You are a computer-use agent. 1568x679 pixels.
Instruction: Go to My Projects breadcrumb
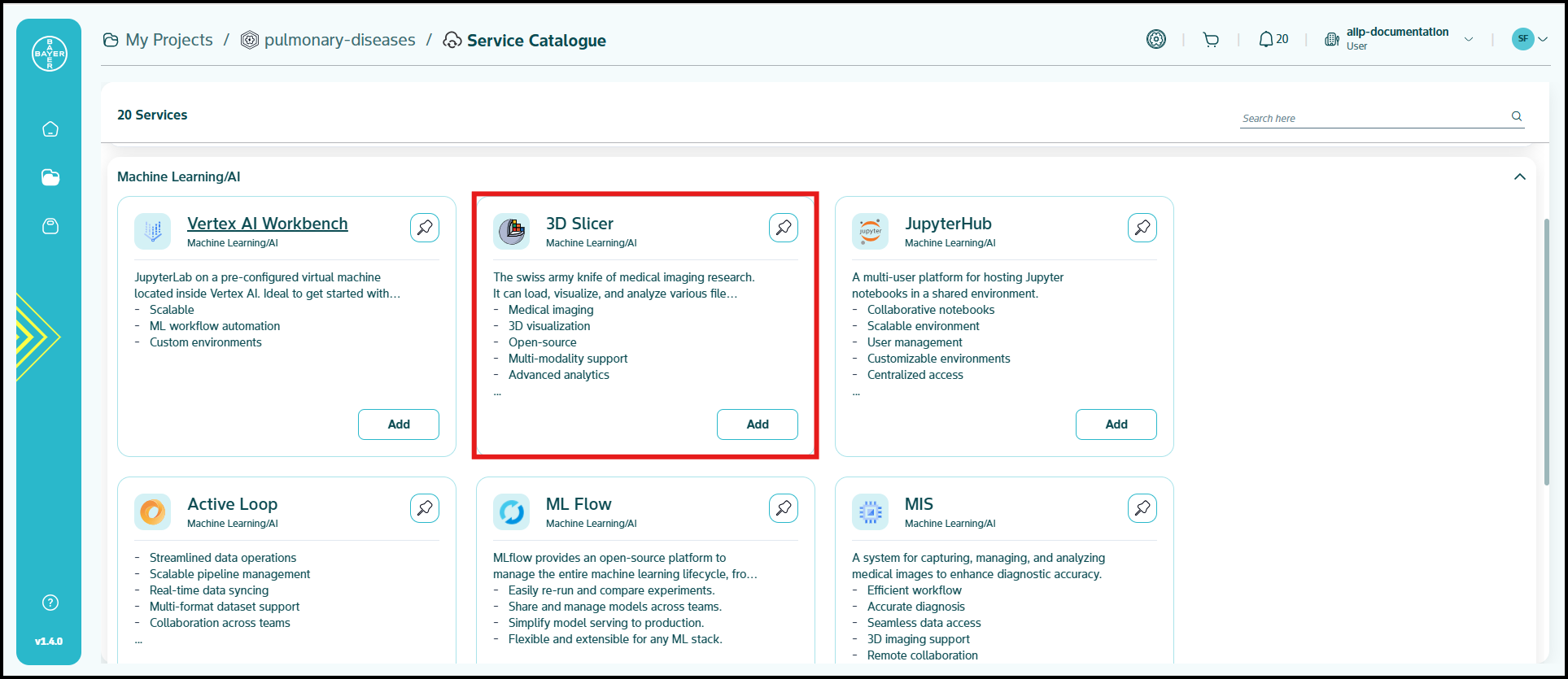(x=168, y=40)
